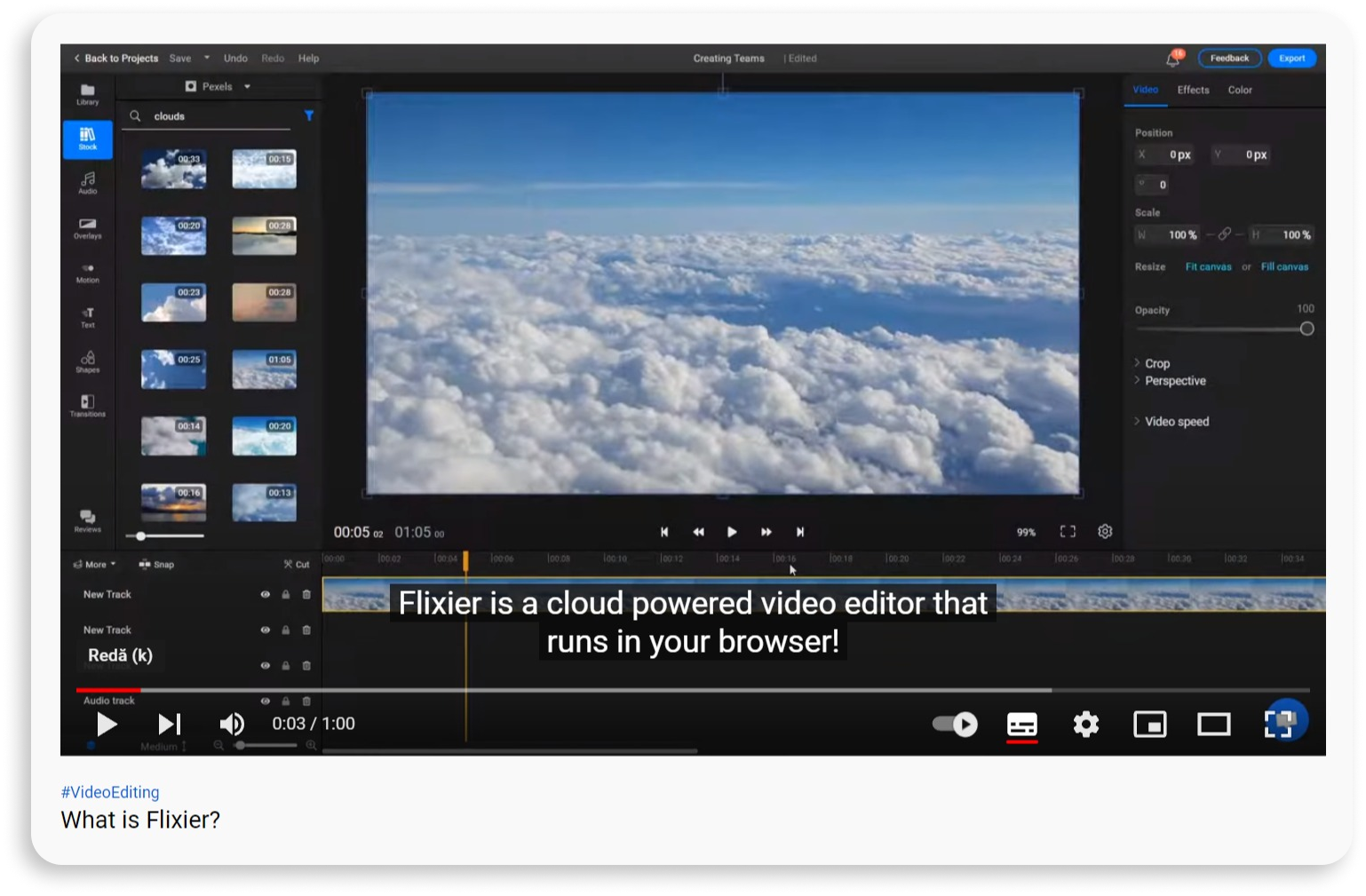Screen dimensions: 1366x896
Task: Toggle visibility of the Audio track
Action: (265, 701)
